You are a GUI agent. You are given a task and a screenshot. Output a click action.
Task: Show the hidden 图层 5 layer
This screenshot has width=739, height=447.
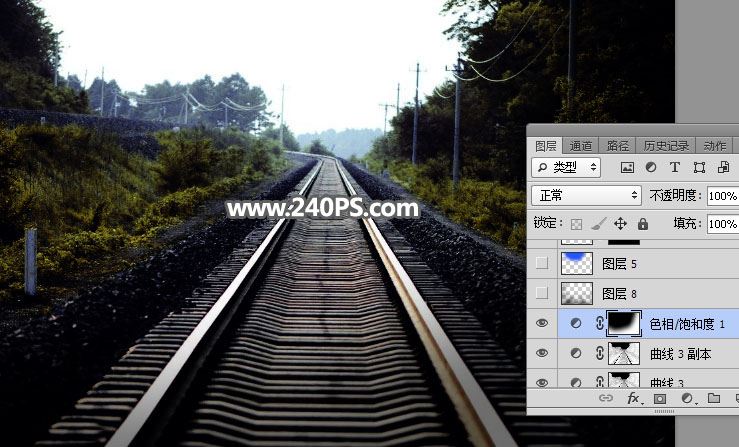(x=542, y=263)
